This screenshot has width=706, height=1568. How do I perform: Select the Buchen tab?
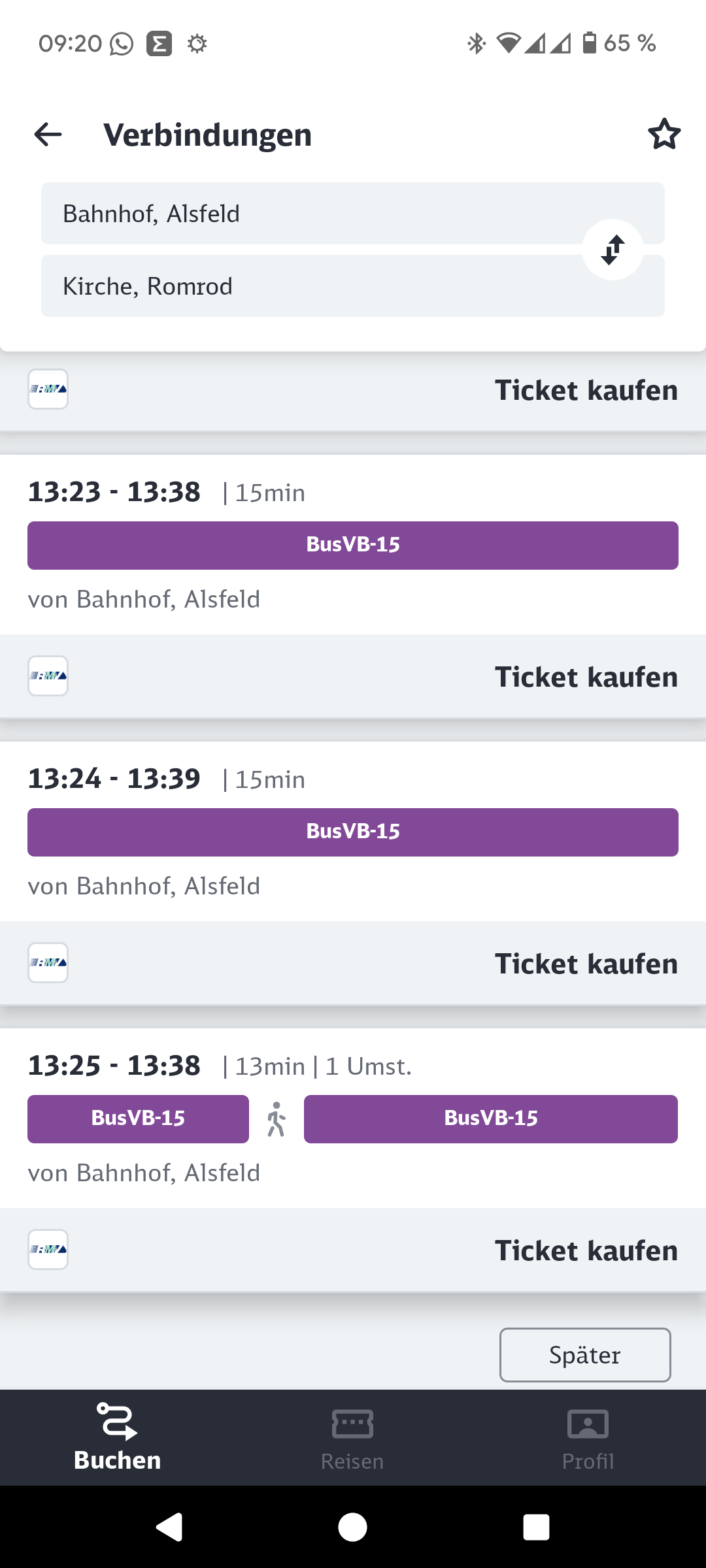click(118, 1437)
